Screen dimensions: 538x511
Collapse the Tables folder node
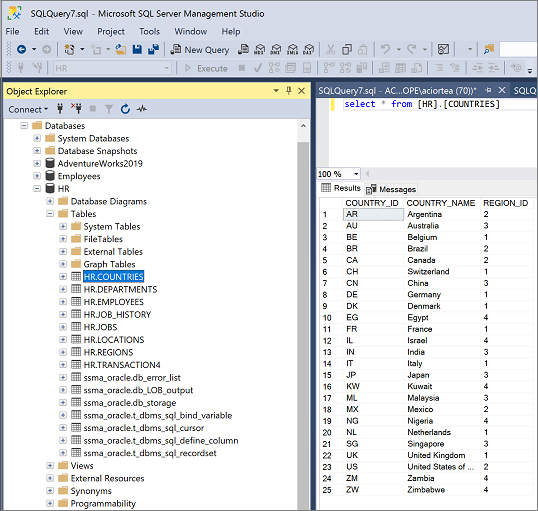point(50,214)
